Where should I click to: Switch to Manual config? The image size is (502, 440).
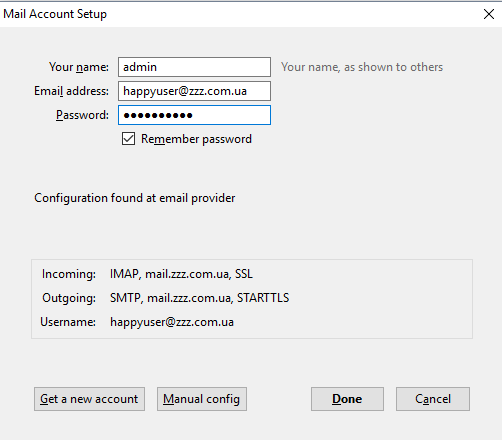tap(202, 399)
